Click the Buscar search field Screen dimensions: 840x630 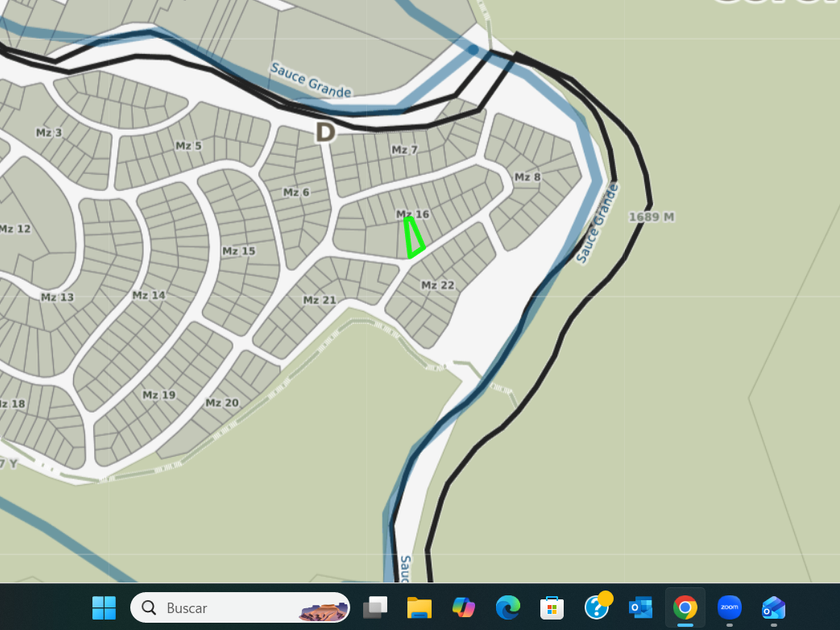pos(240,608)
